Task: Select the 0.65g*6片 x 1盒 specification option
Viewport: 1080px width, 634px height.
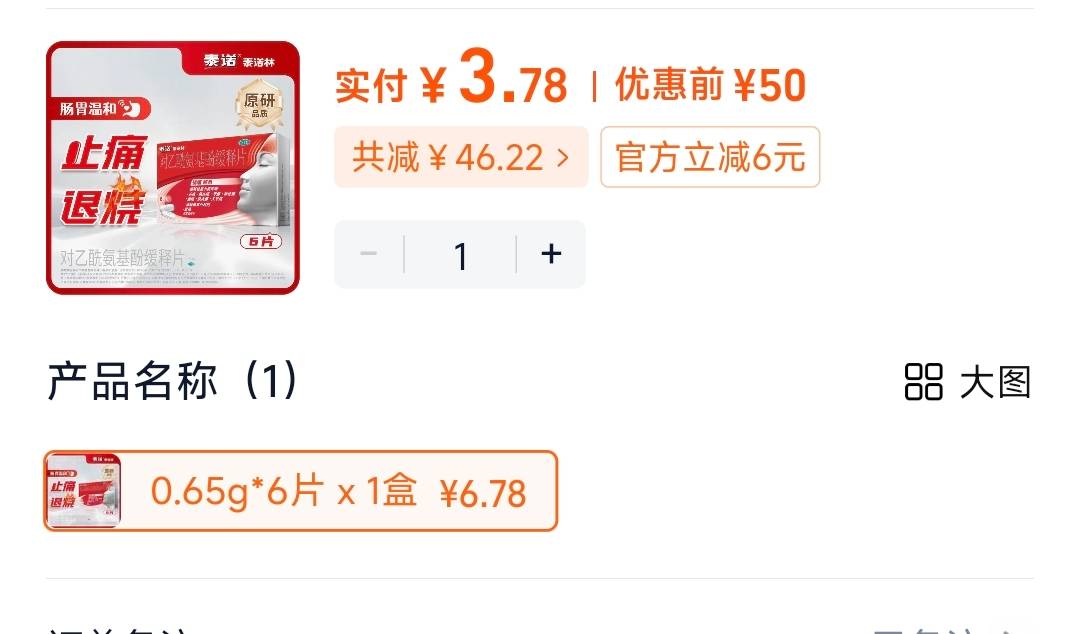Action: (x=300, y=491)
